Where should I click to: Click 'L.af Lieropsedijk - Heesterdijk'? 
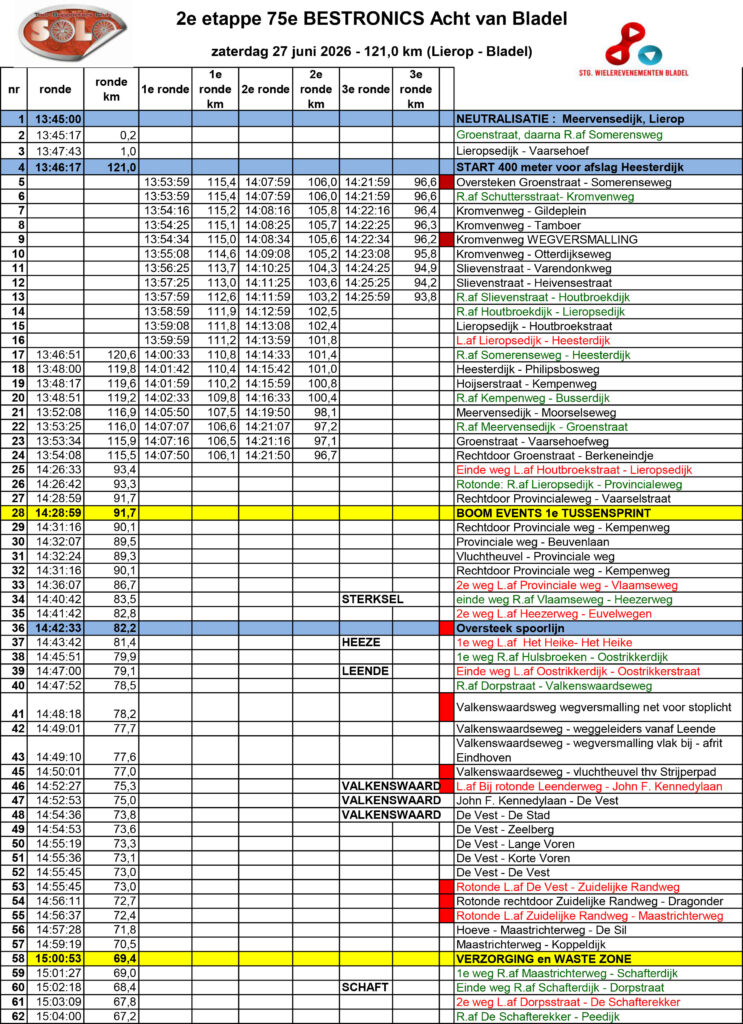pos(533,340)
